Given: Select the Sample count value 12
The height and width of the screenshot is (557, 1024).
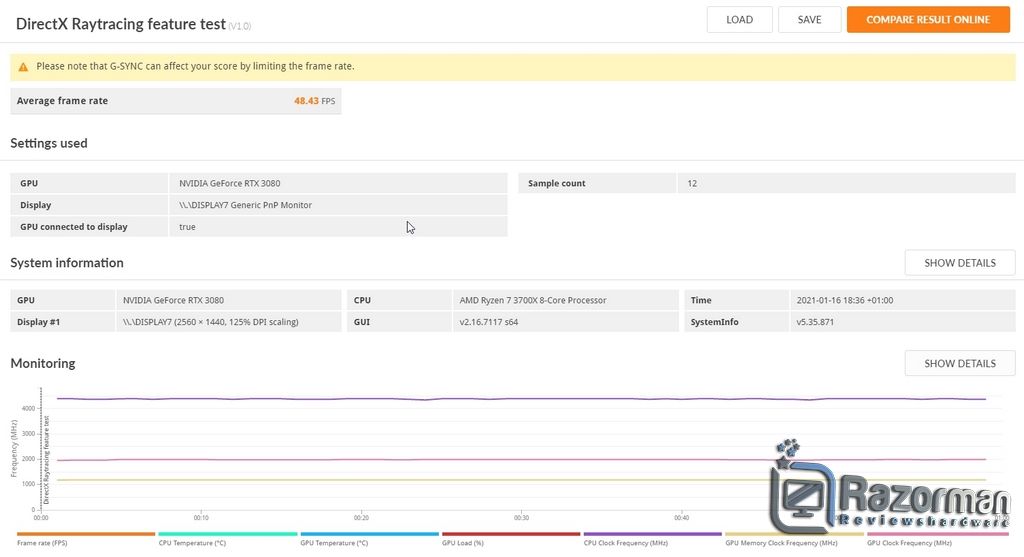Looking at the screenshot, I should click(692, 183).
